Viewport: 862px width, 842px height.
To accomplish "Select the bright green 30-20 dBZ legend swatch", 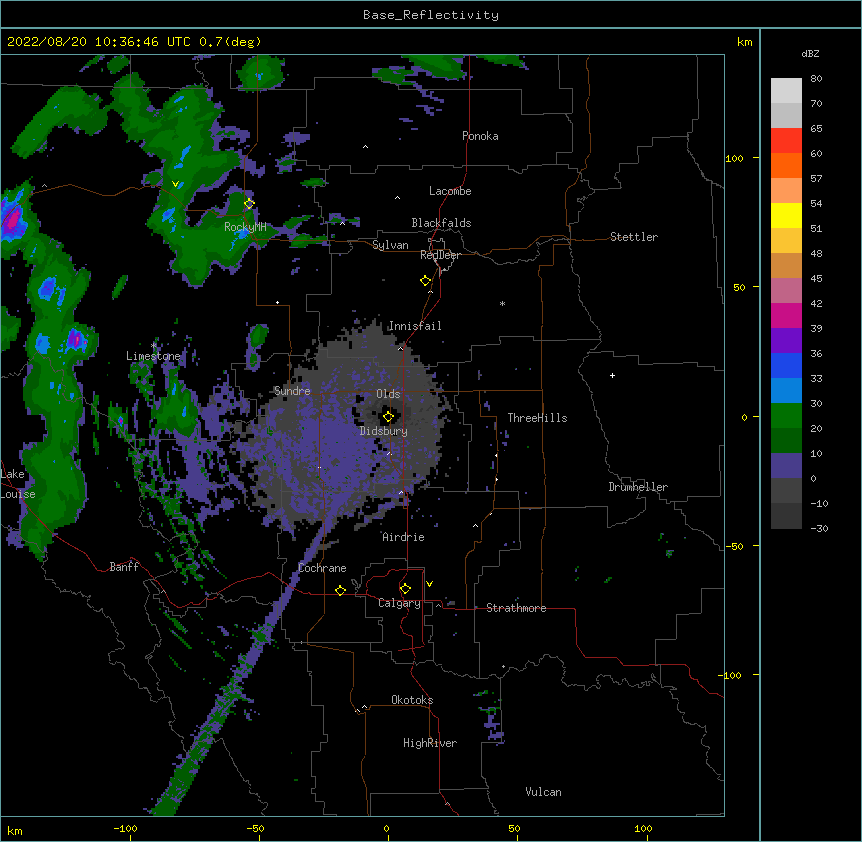I will [x=786, y=416].
